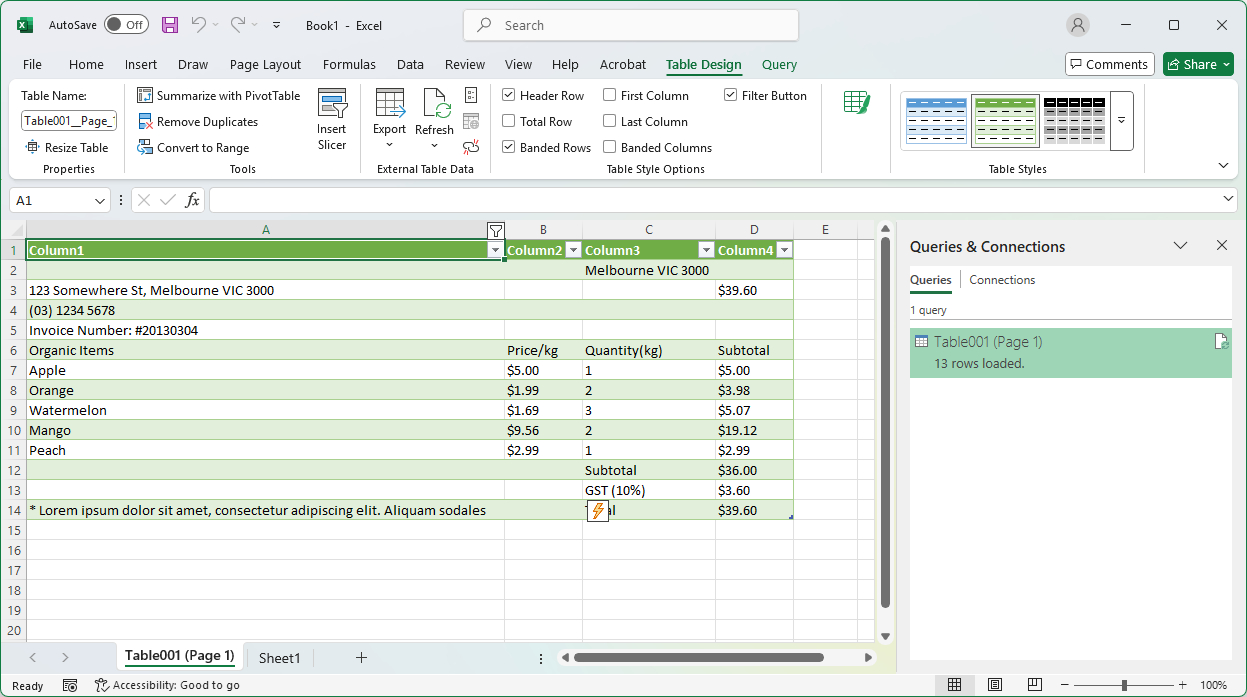This screenshot has width=1247, height=697.
Task: Open the Insert Slicer tool
Action: tap(332, 120)
